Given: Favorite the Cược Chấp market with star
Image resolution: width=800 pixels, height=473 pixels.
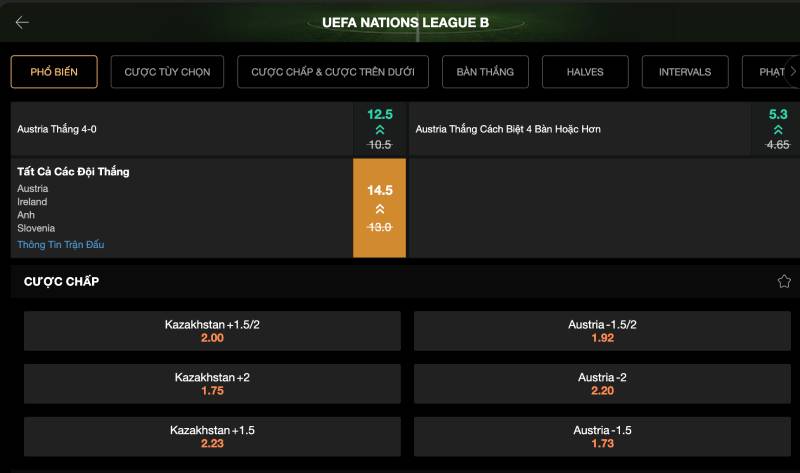Looking at the screenshot, I should click(784, 281).
